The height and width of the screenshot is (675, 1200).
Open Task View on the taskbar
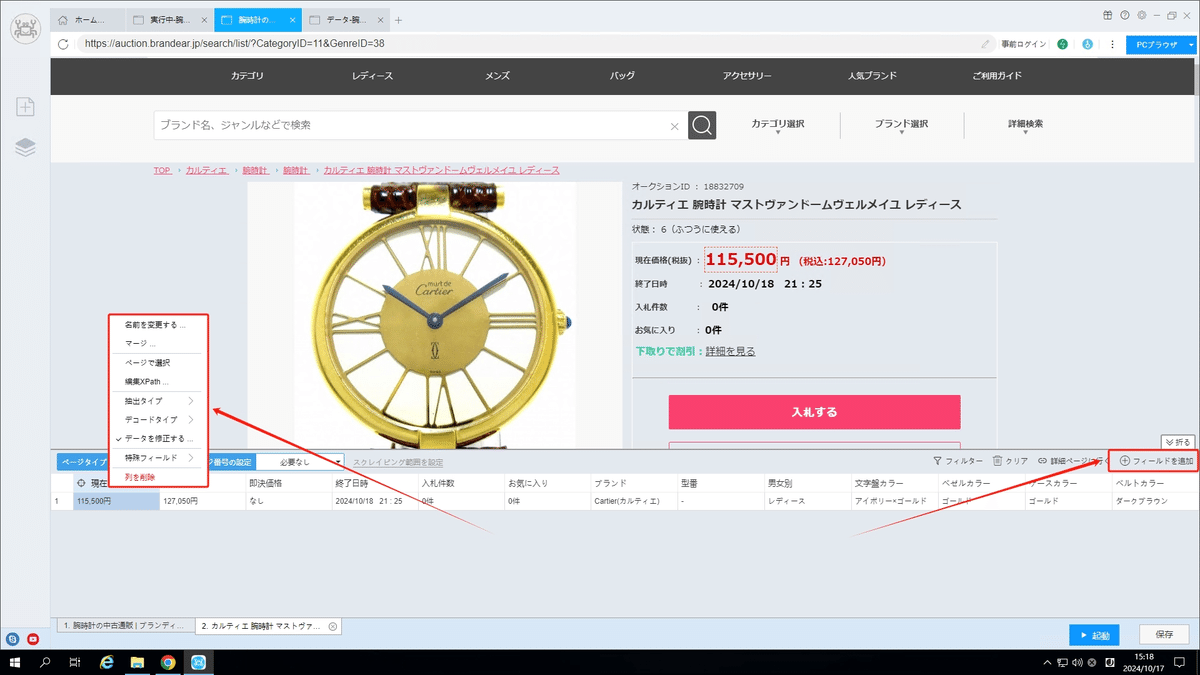[x=75, y=662]
